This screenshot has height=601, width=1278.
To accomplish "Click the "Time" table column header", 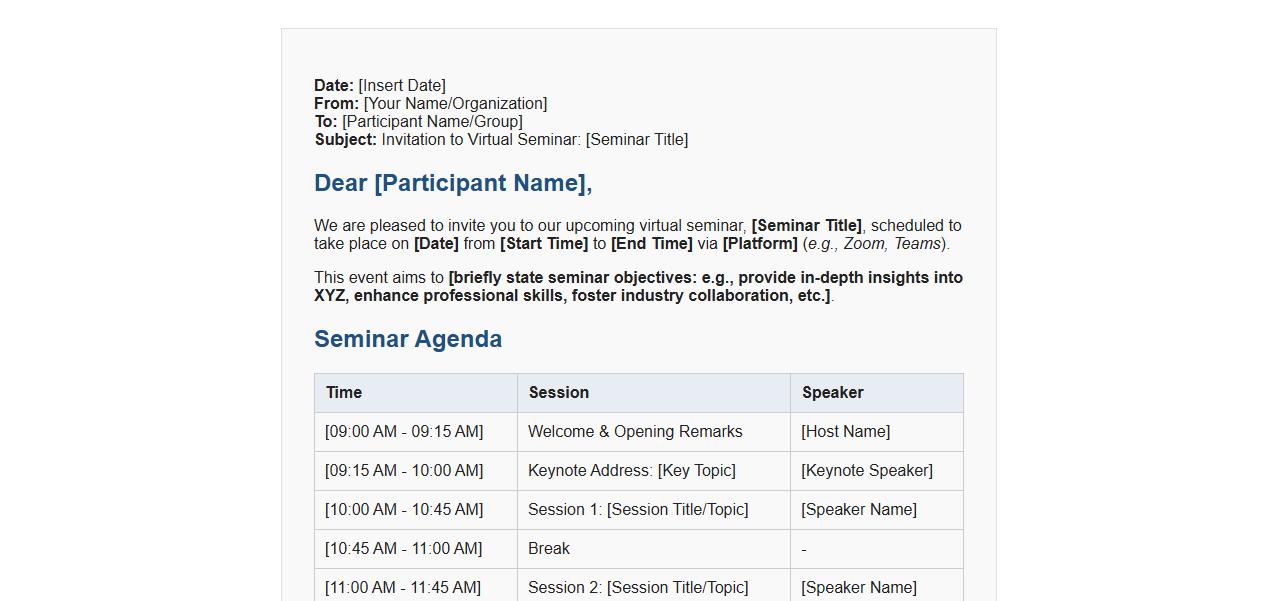I will [344, 393].
